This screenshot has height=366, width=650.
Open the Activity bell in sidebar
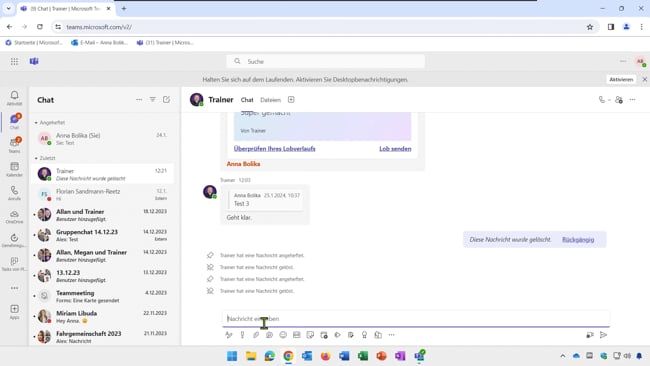click(x=15, y=98)
